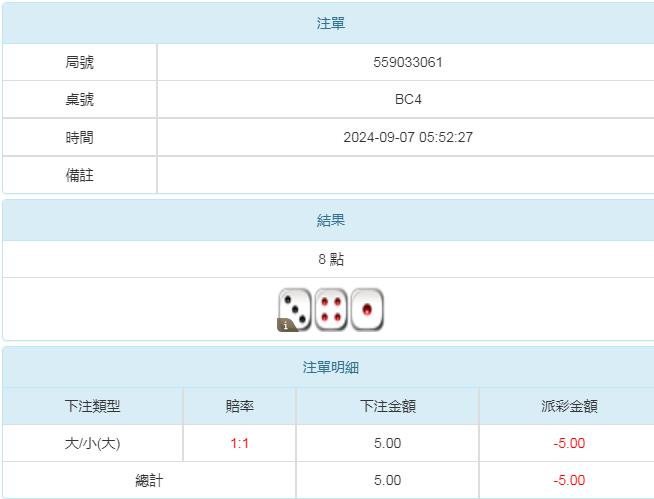Click the 總計 total row label
654x499 pixels.
click(x=149, y=480)
